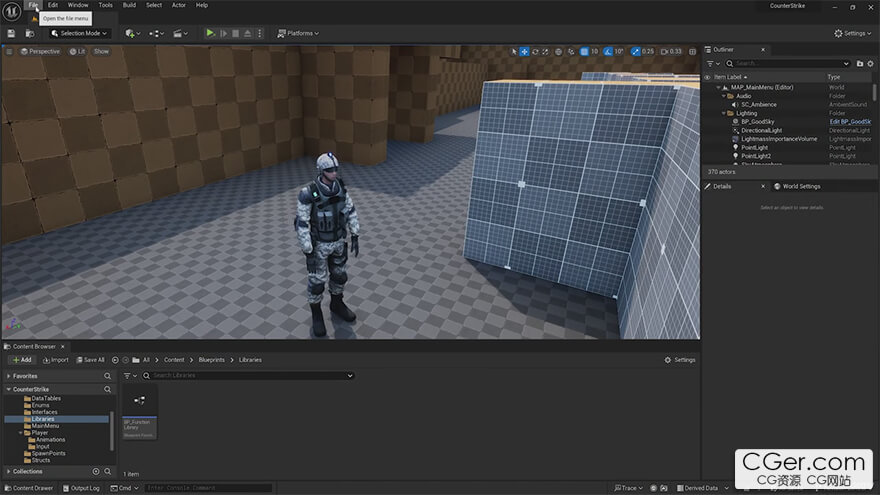Image resolution: width=880 pixels, height=495 pixels.
Task: Switch to the Details tab
Action: click(722, 186)
